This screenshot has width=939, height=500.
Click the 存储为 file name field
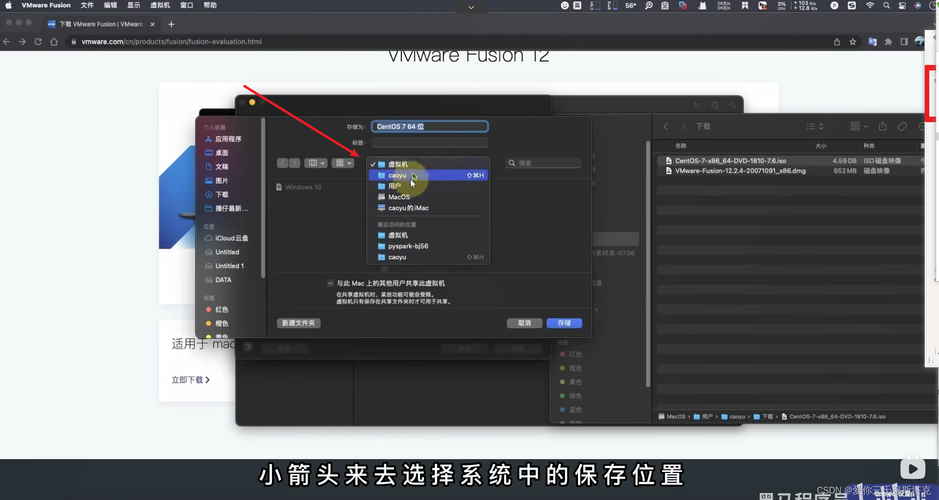click(429, 126)
